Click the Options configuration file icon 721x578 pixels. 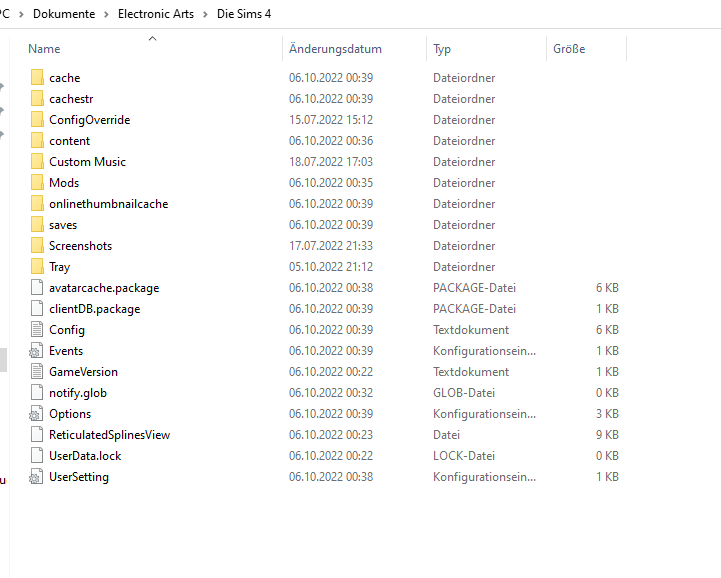click(36, 414)
